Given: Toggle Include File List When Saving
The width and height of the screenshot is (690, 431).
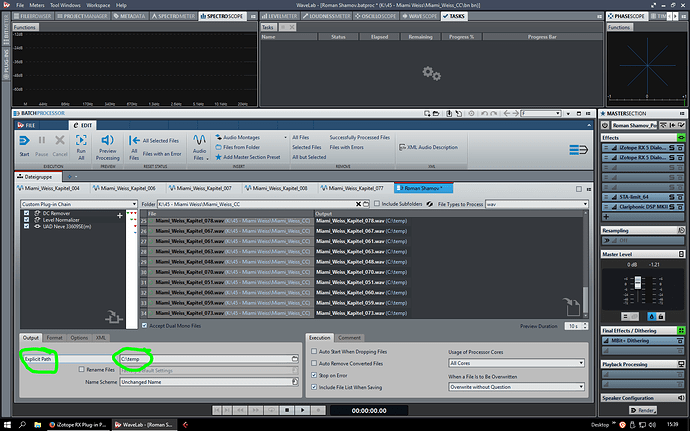Looking at the screenshot, I should point(314,387).
